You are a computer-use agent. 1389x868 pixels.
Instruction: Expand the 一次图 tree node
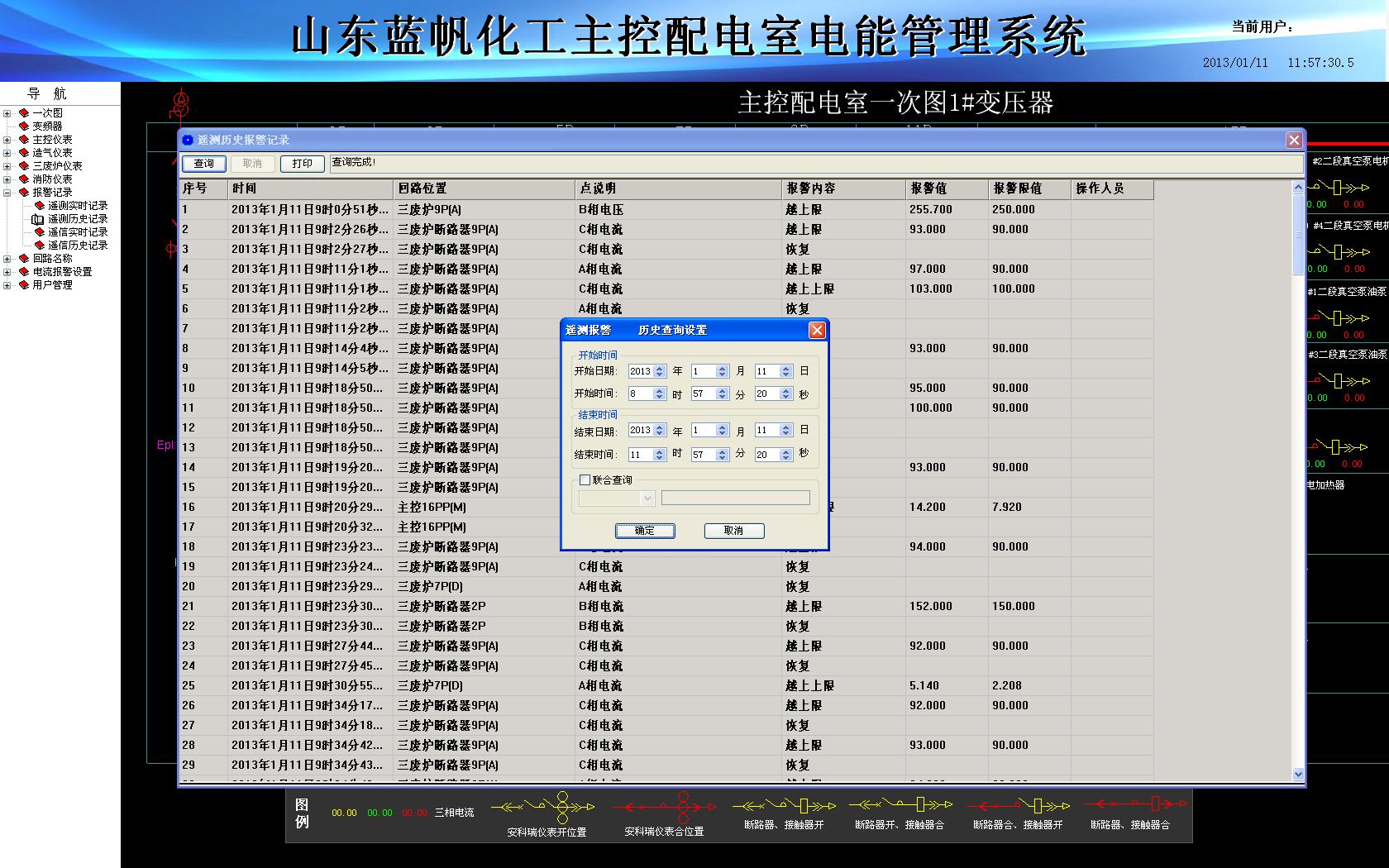tap(7, 113)
